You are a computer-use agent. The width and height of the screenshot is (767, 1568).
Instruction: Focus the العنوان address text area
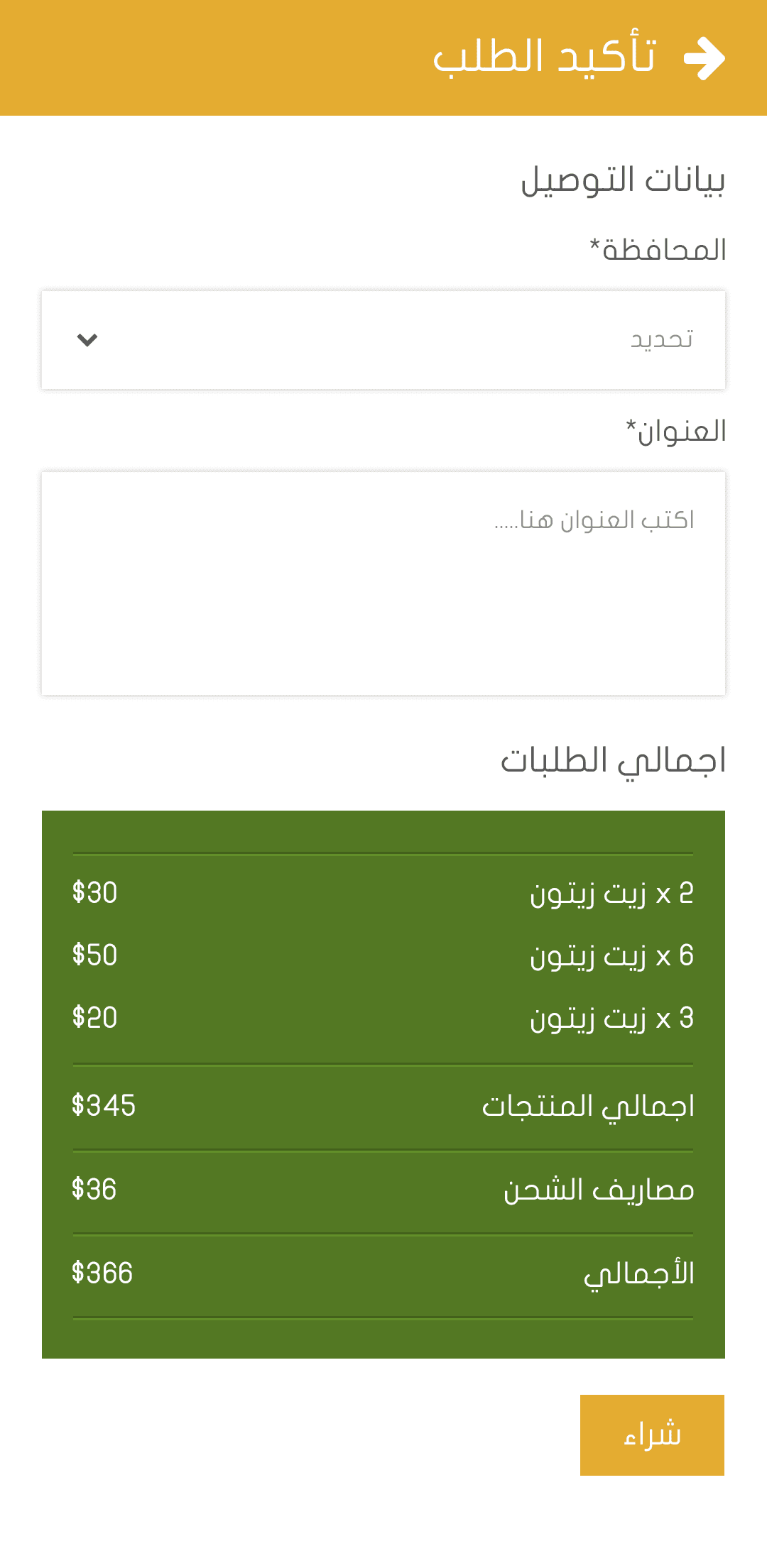coord(383,583)
